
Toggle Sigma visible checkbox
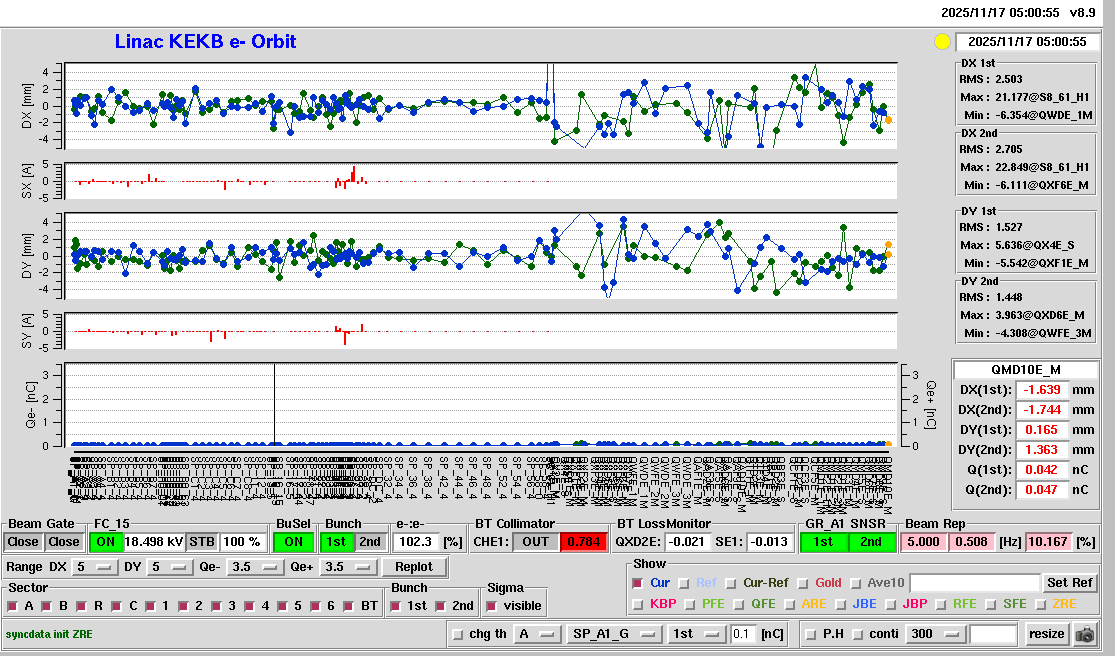pyautogui.click(x=491, y=606)
